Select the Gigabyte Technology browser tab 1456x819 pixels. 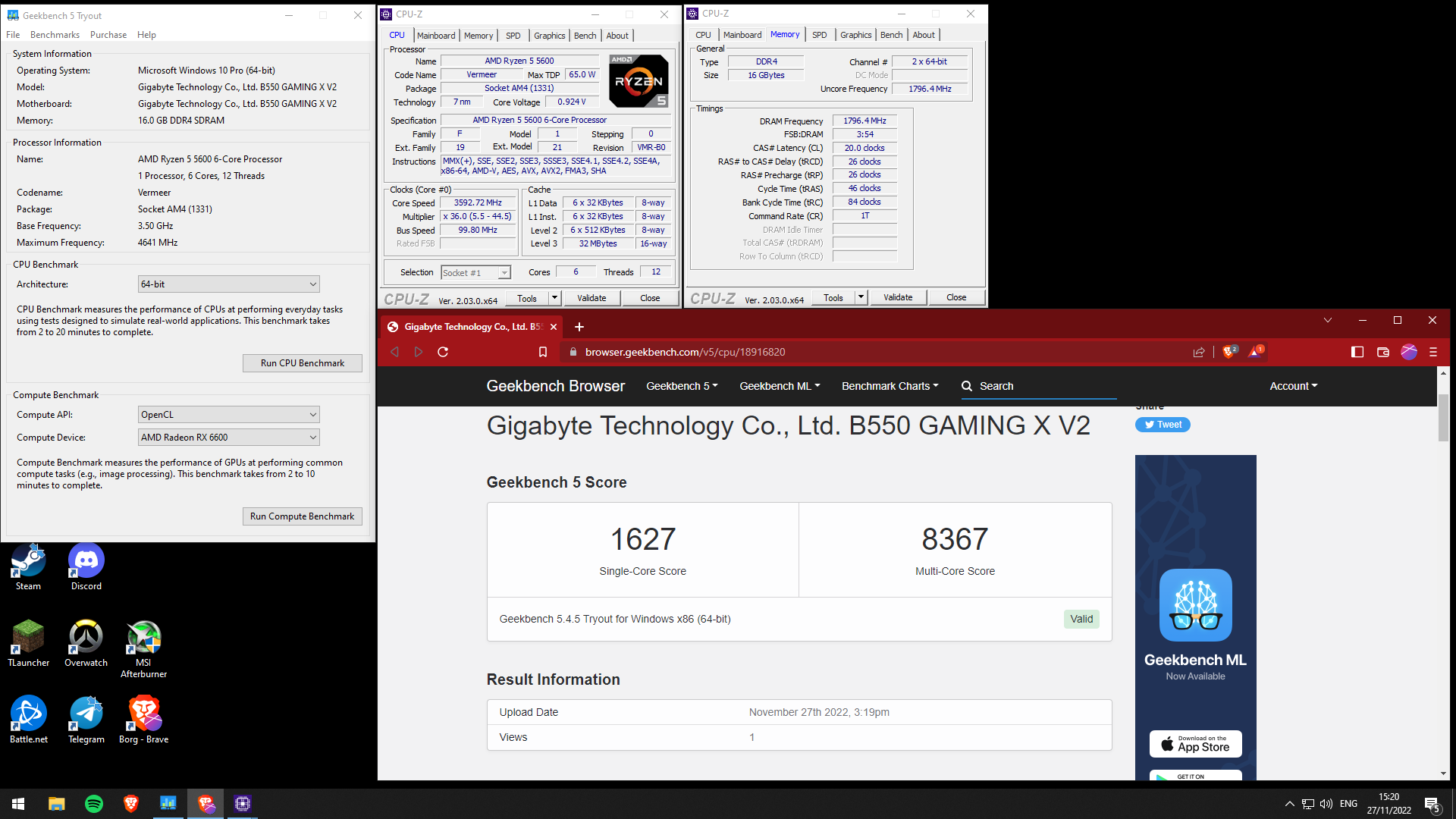pos(473,327)
